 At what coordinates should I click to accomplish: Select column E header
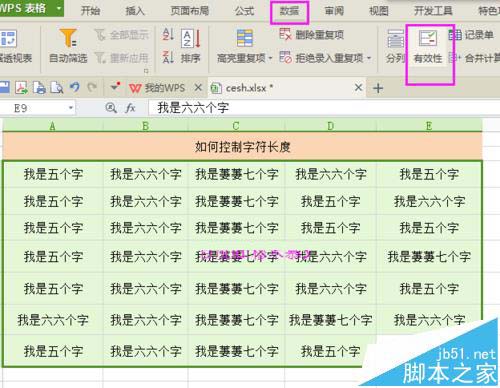tap(429, 126)
